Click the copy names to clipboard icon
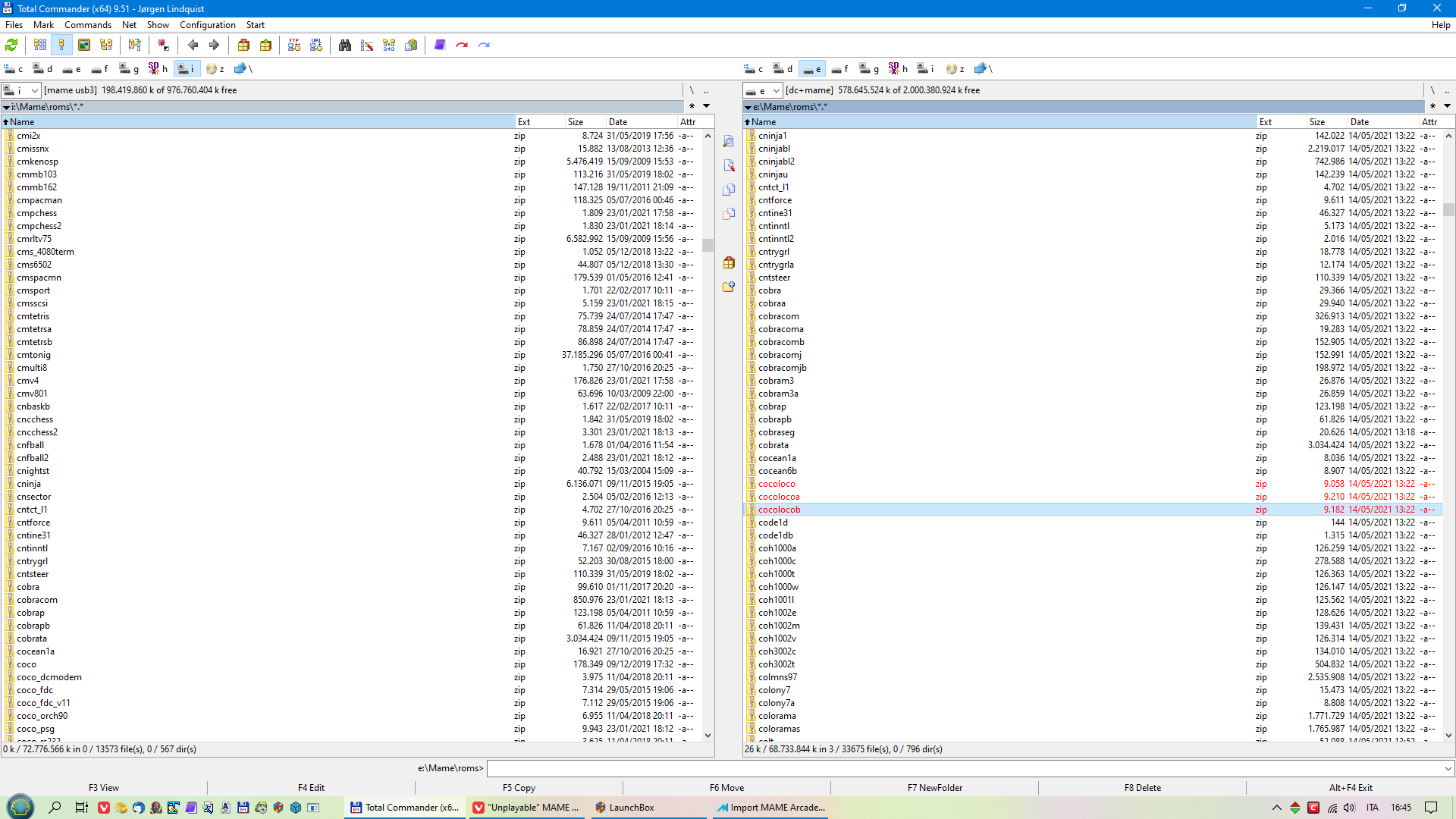The height and width of the screenshot is (819, 1456). pos(411,45)
